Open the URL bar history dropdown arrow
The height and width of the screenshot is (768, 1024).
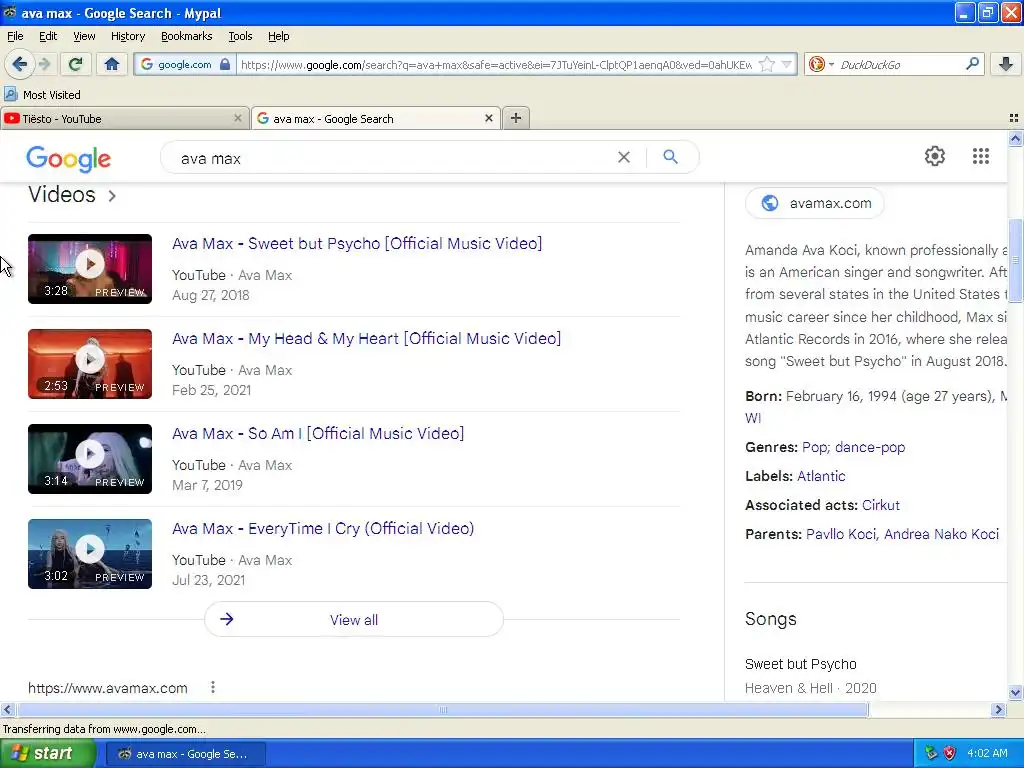[x=787, y=64]
